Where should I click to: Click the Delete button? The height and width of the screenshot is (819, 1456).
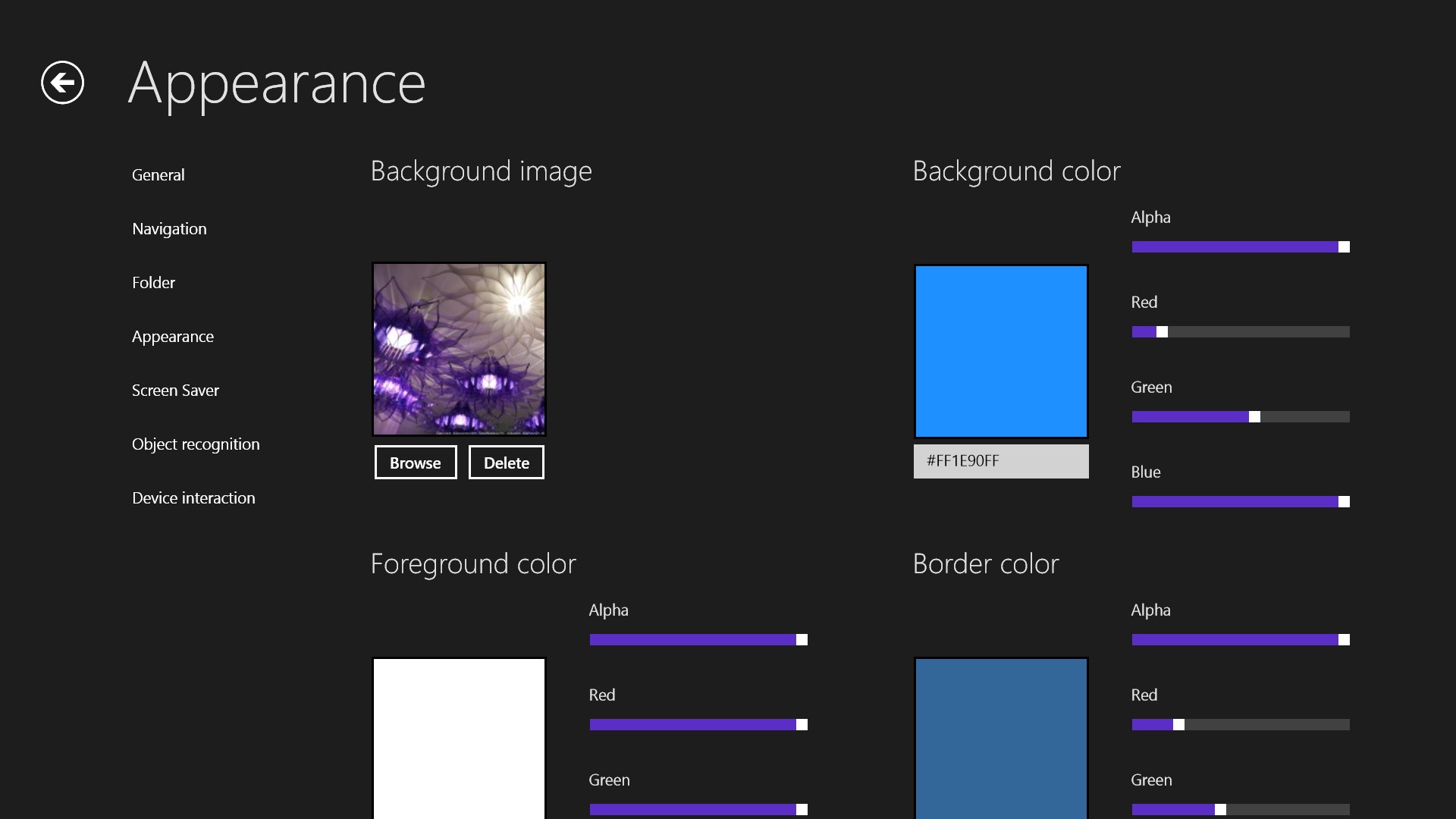pos(506,463)
